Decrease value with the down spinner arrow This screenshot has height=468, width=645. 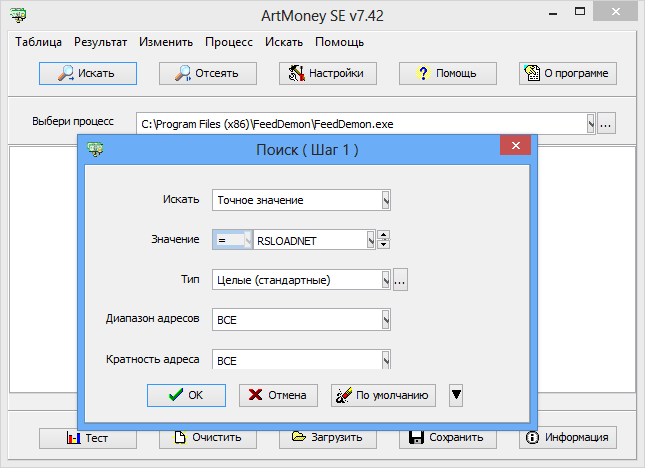pos(383,244)
